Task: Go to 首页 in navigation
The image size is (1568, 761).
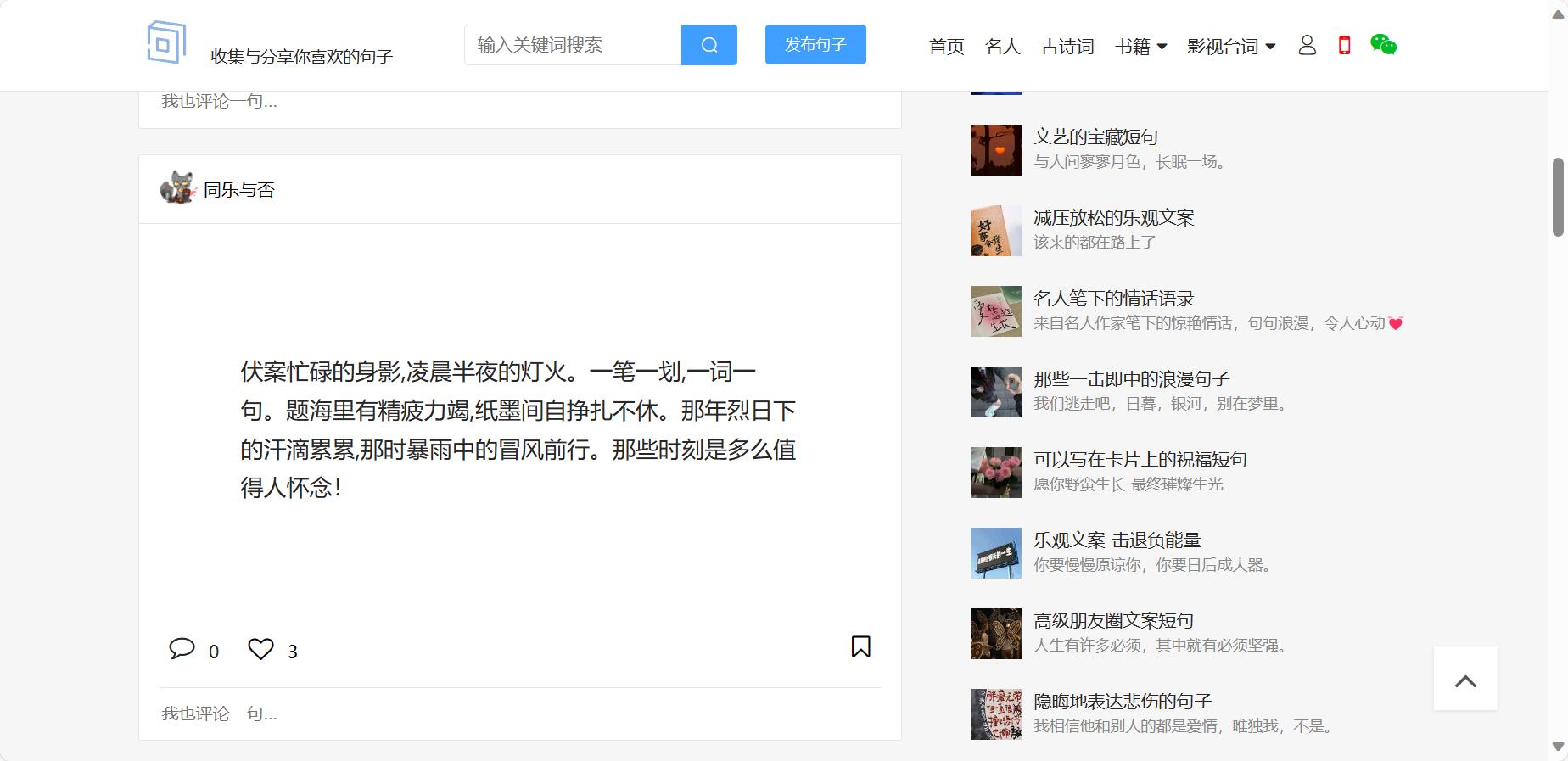Action: (947, 46)
